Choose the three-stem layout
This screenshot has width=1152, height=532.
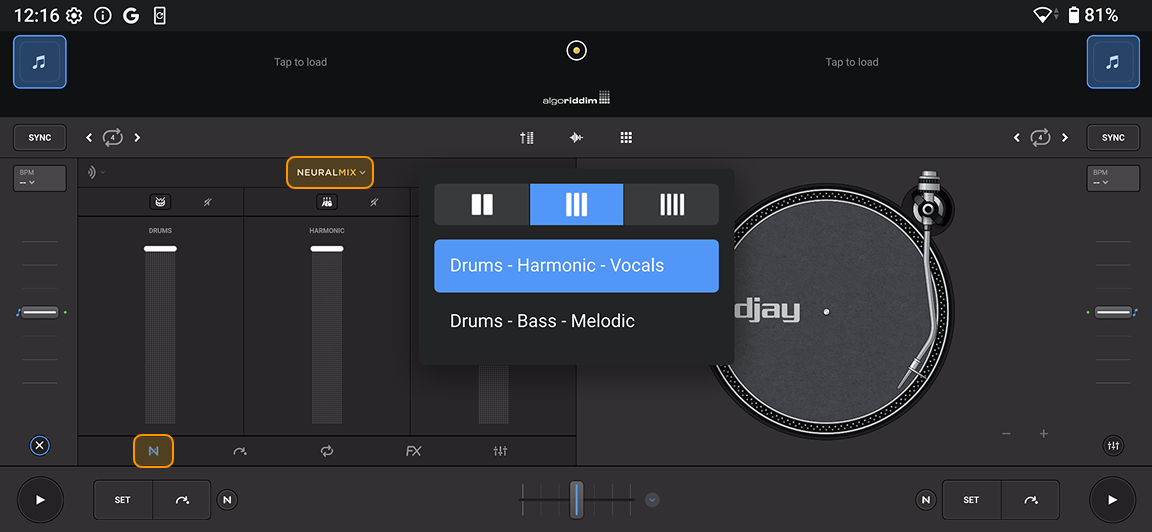pyautogui.click(x=577, y=204)
